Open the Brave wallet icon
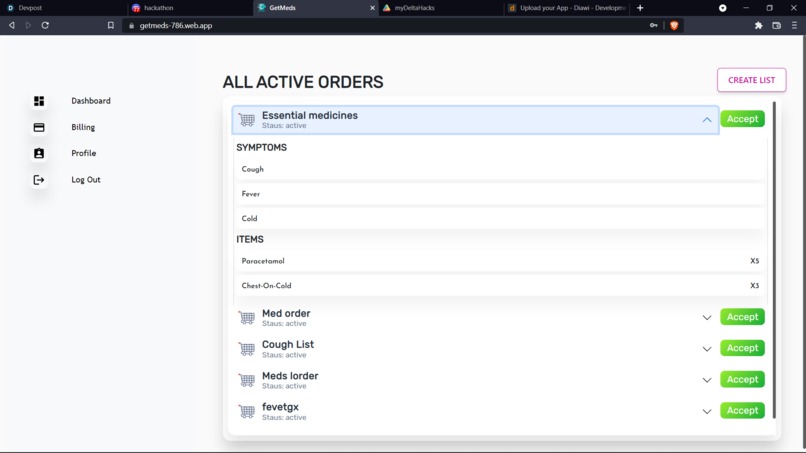The image size is (806, 453). tap(777, 25)
